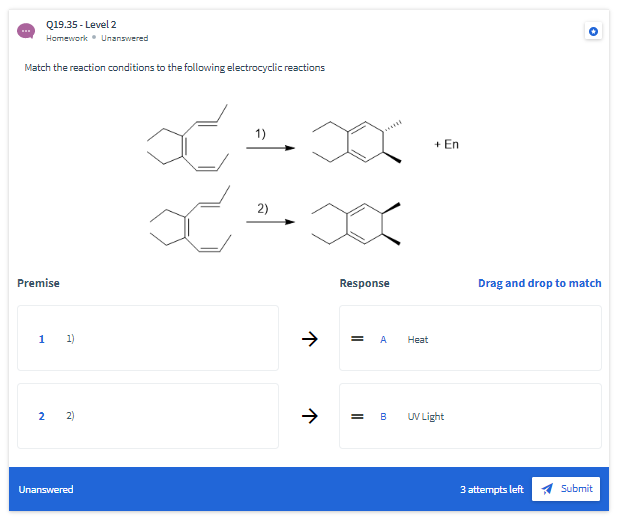Click the paper plane icon on Submit
Viewport: 620px width, 526px height.
tap(547, 489)
